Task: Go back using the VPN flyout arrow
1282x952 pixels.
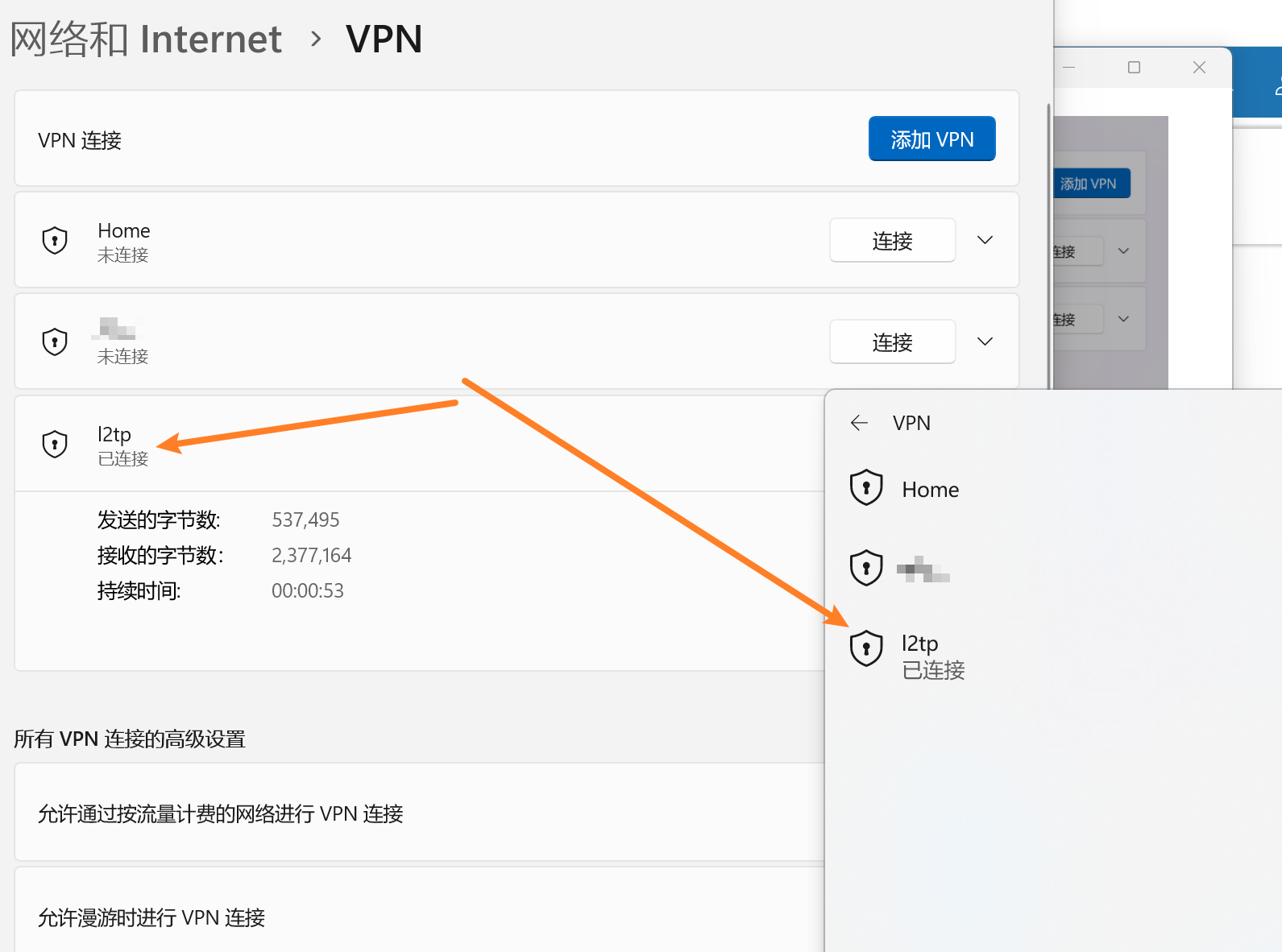Action: pos(859,423)
